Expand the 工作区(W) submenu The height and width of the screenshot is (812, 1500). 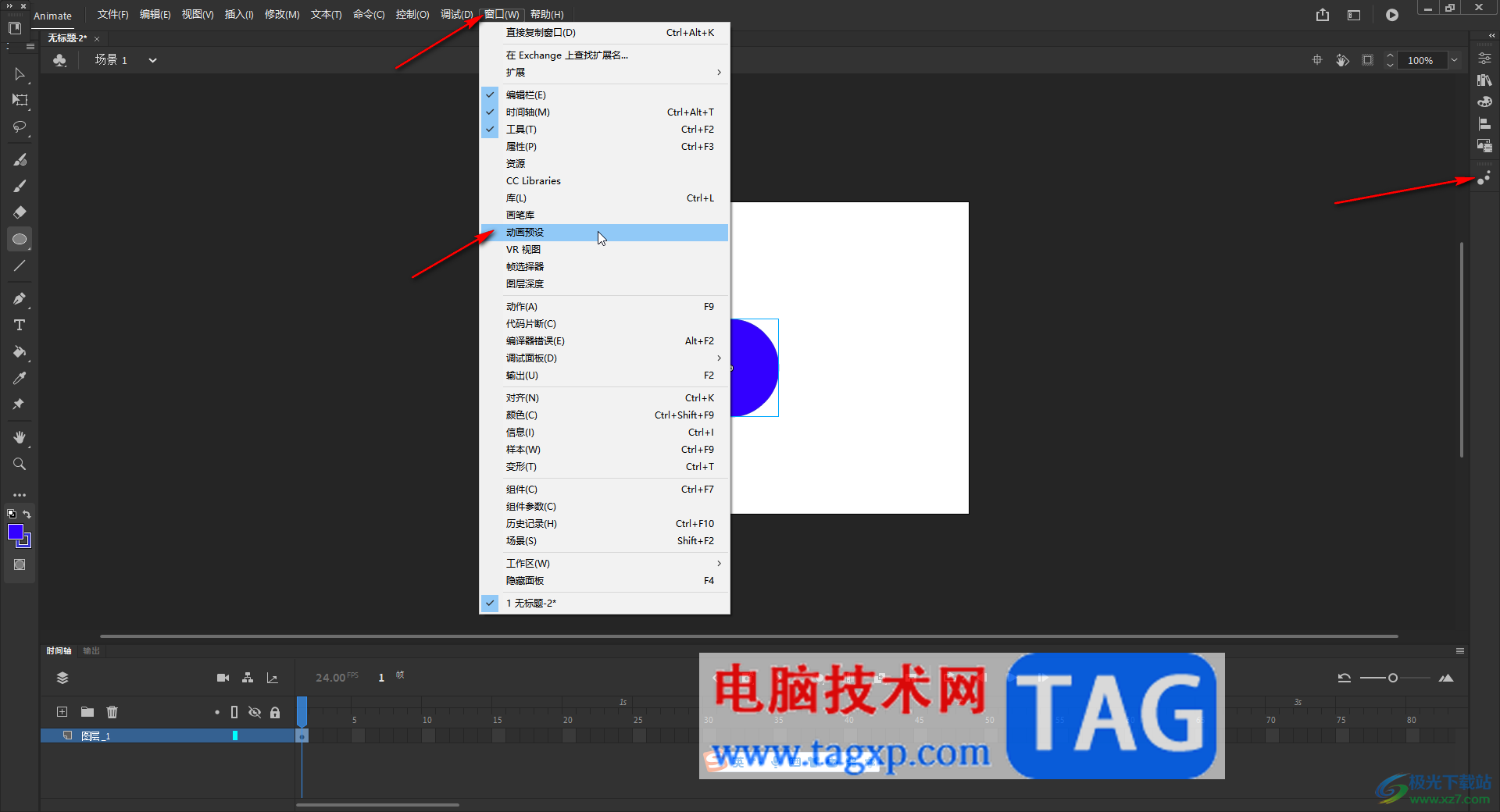pyautogui.click(x=605, y=564)
